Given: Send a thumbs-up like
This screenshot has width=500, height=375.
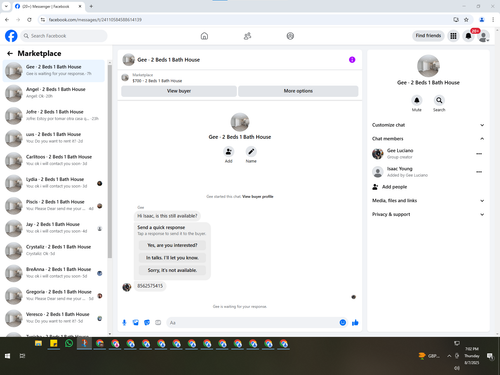Looking at the screenshot, I should [x=355, y=322].
